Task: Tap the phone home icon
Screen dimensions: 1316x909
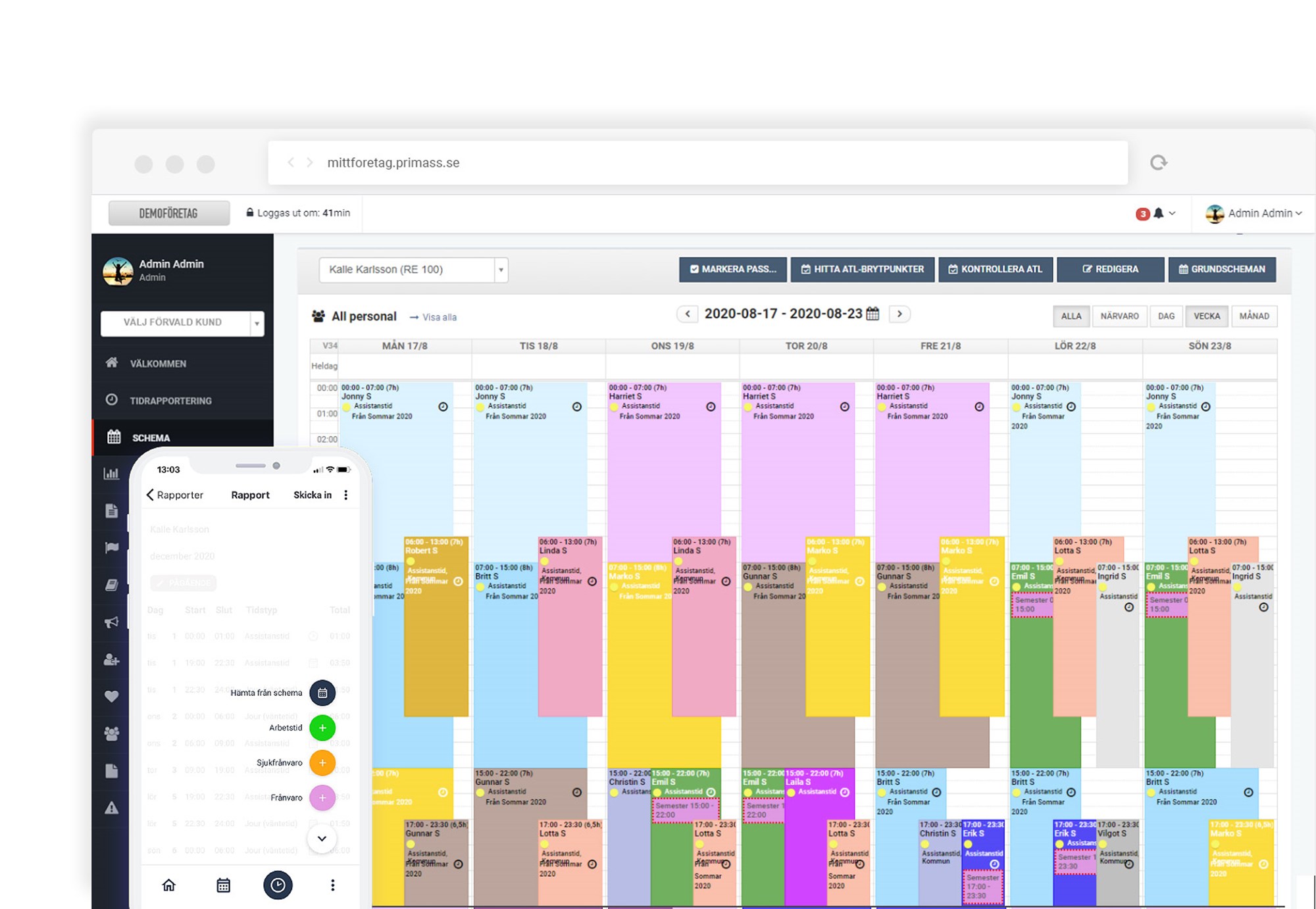Action: click(x=169, y=885)
